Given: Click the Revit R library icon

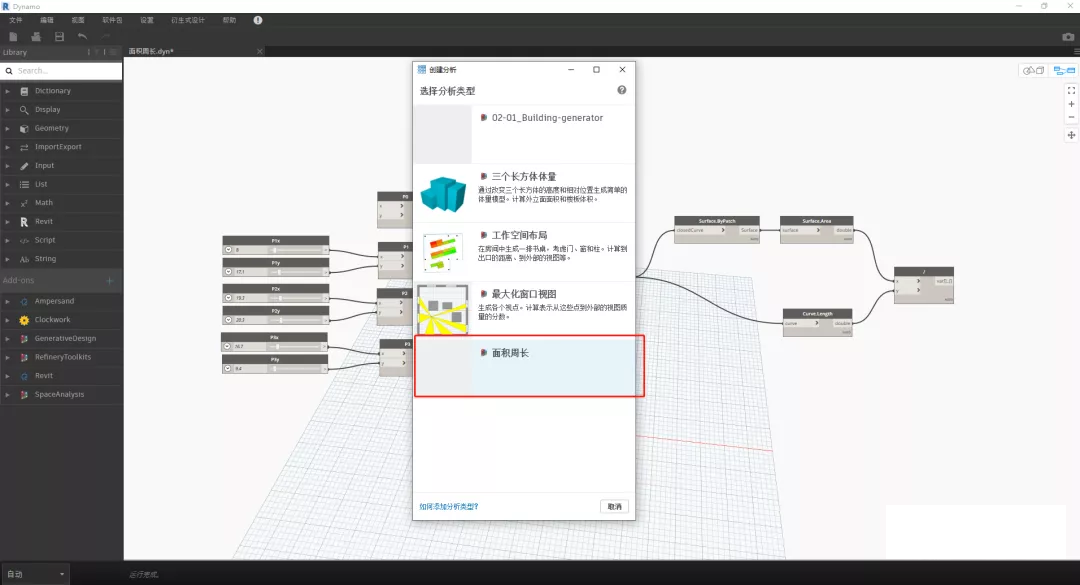Looking at the screenshot, I should pos(24,222).
